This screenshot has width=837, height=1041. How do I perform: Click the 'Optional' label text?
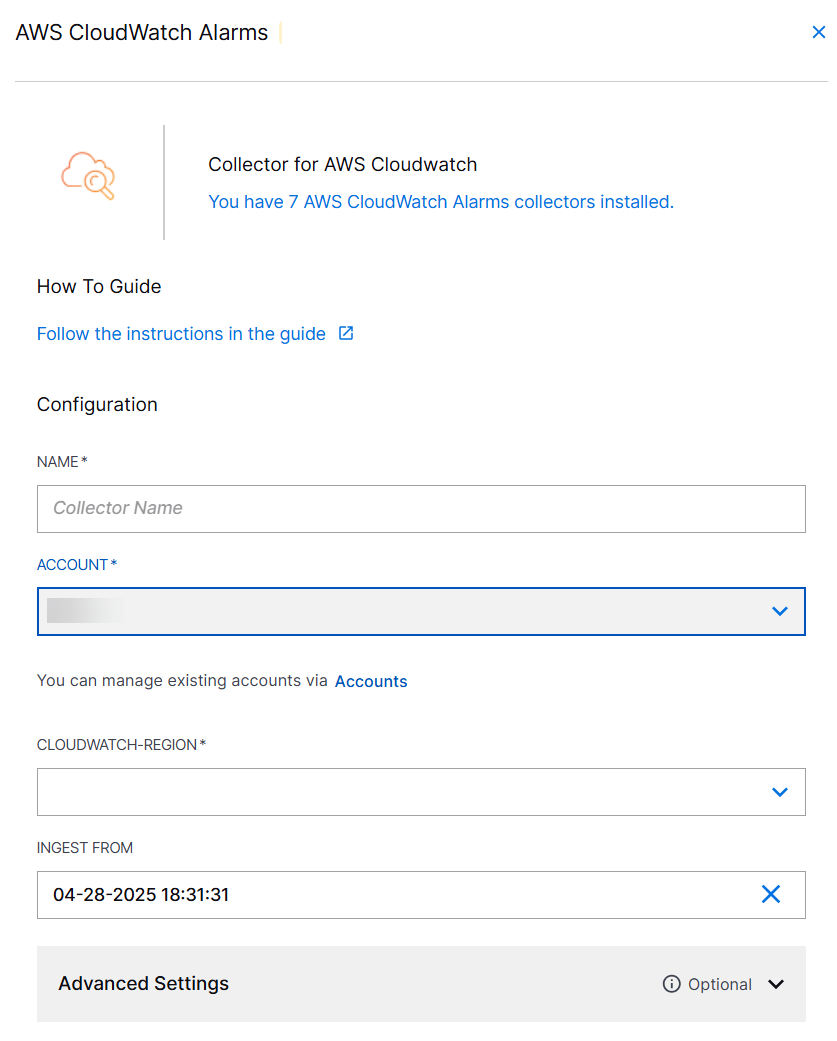tap(720, 985)
